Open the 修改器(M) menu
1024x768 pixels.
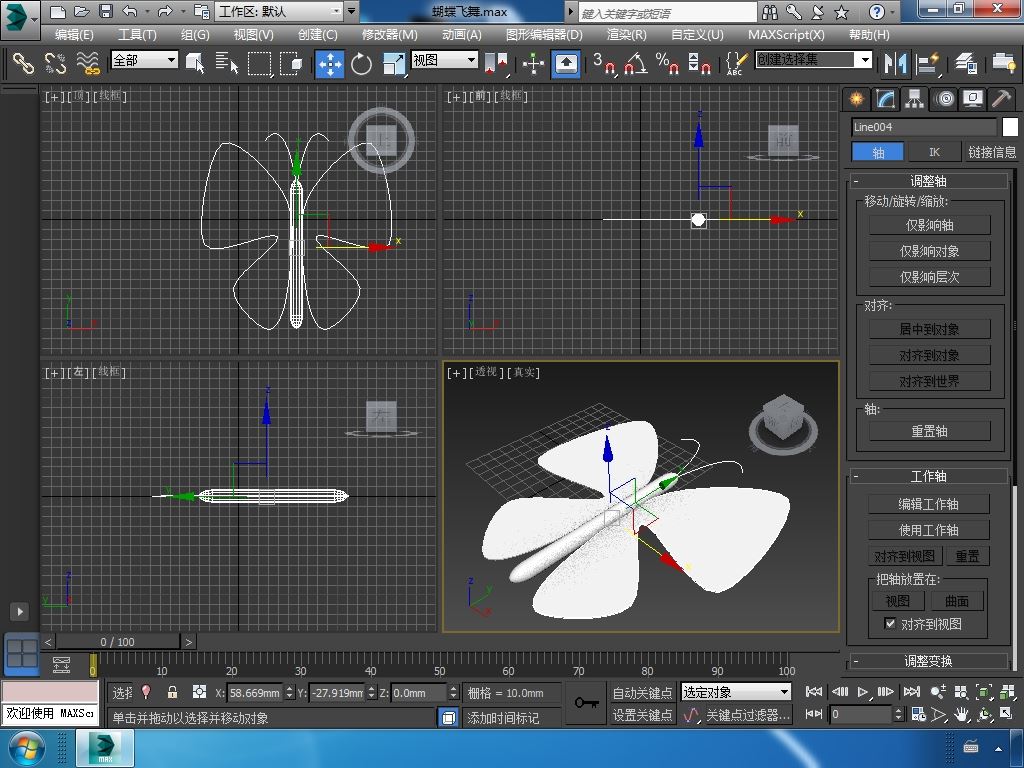[389, 34]
